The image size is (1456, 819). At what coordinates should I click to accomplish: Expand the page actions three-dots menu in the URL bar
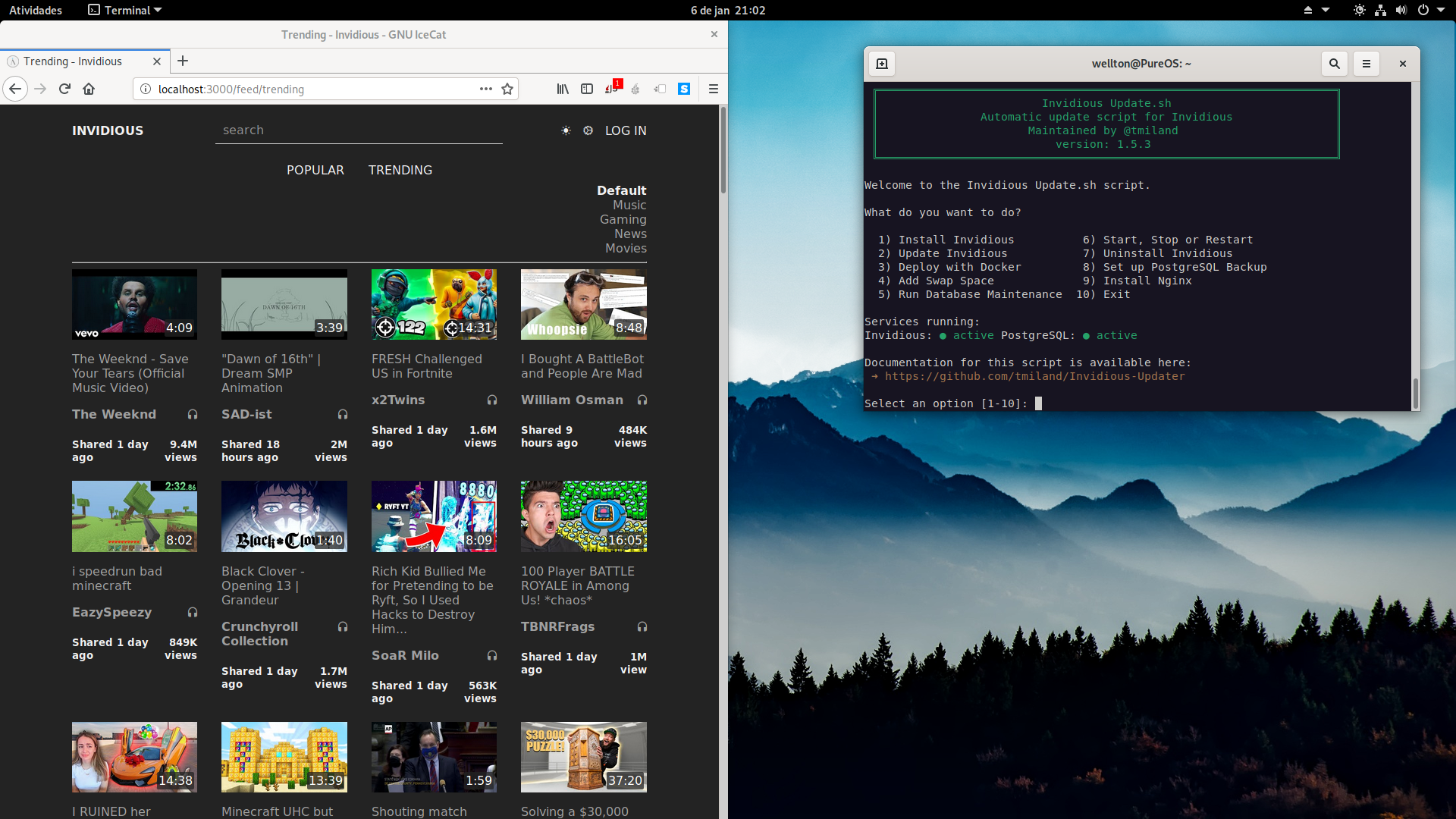486,89
